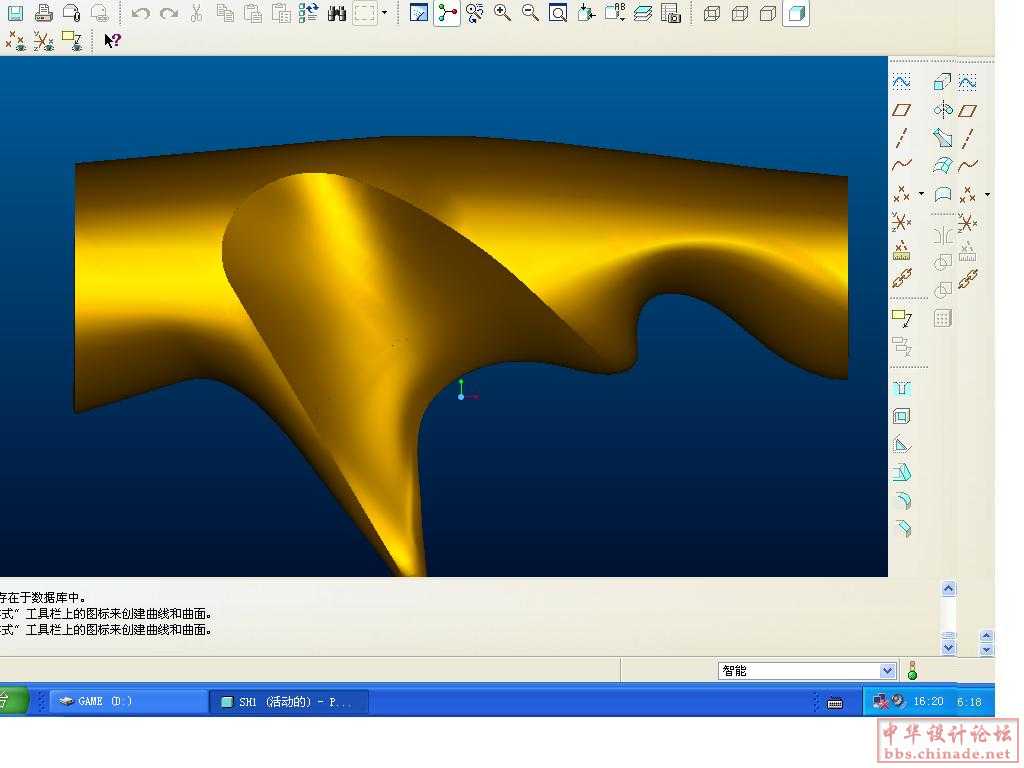Select the Round tool
This screenshot has height=768, width=1024.
click(901, 500)
